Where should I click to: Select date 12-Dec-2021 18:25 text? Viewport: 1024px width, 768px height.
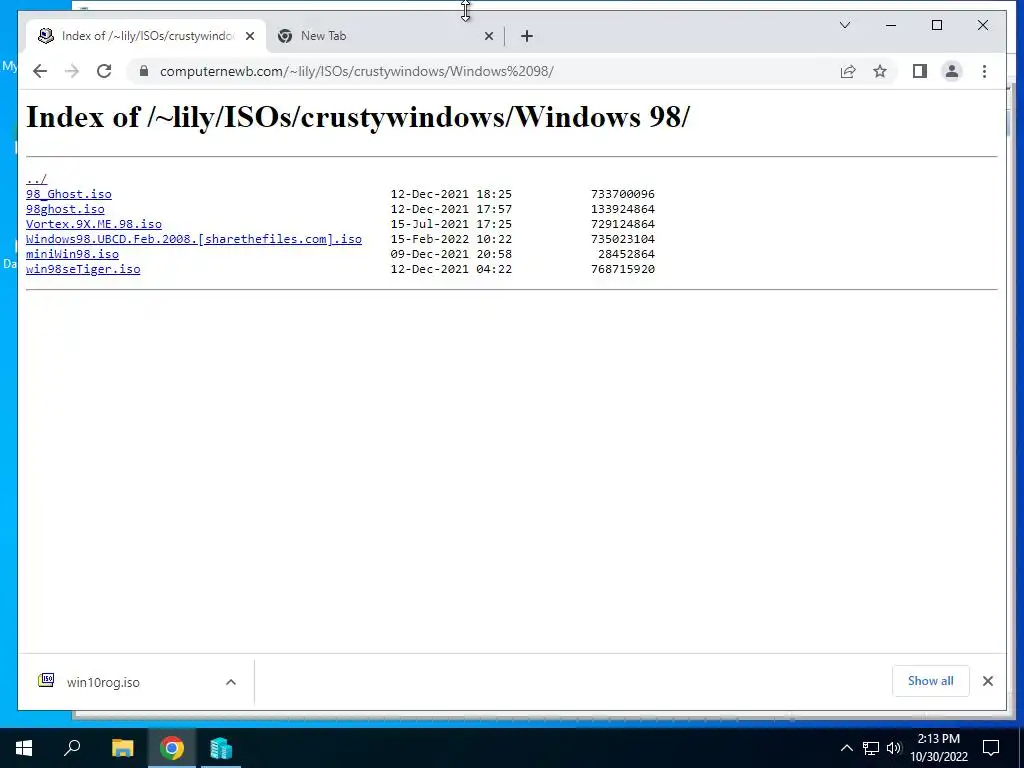click(451, 194)
